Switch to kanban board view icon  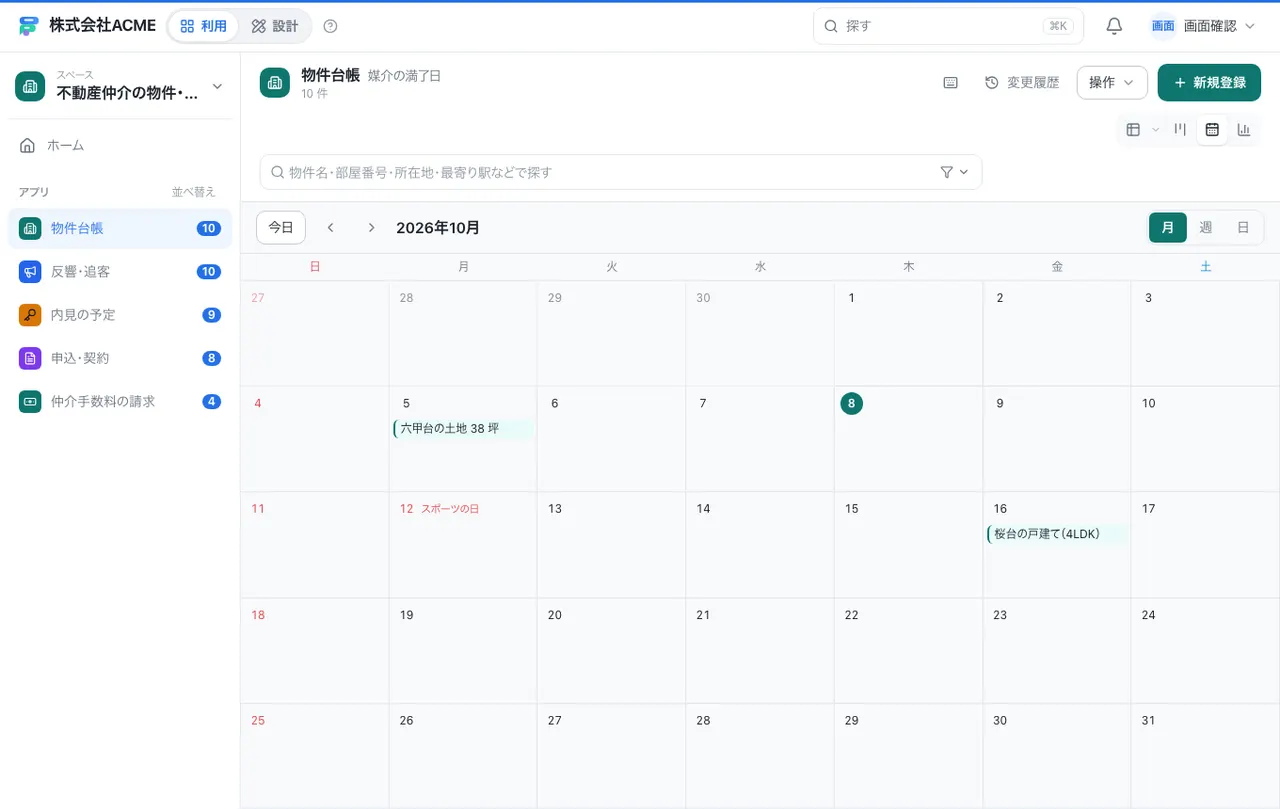point(1180,129)
